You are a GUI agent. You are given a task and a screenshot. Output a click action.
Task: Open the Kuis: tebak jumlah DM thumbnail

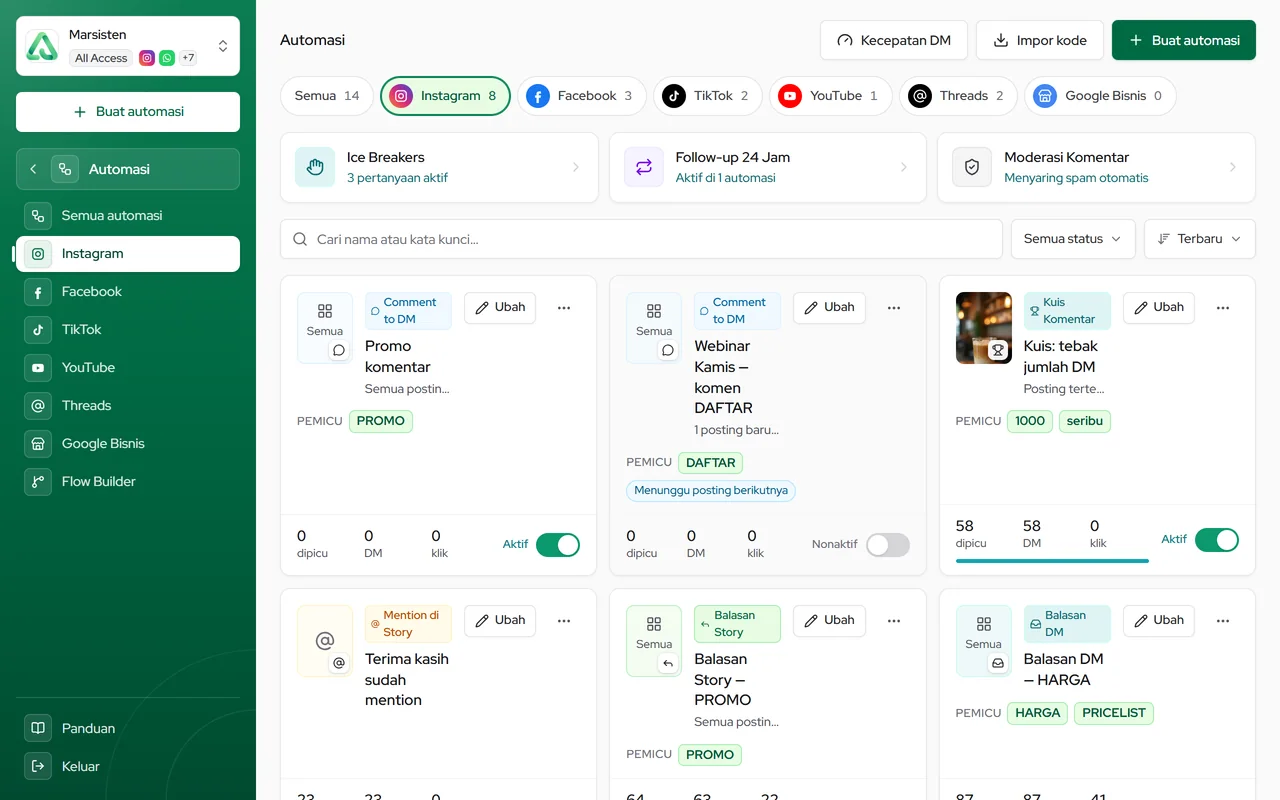pyautogui.click(x=984, y=328)
